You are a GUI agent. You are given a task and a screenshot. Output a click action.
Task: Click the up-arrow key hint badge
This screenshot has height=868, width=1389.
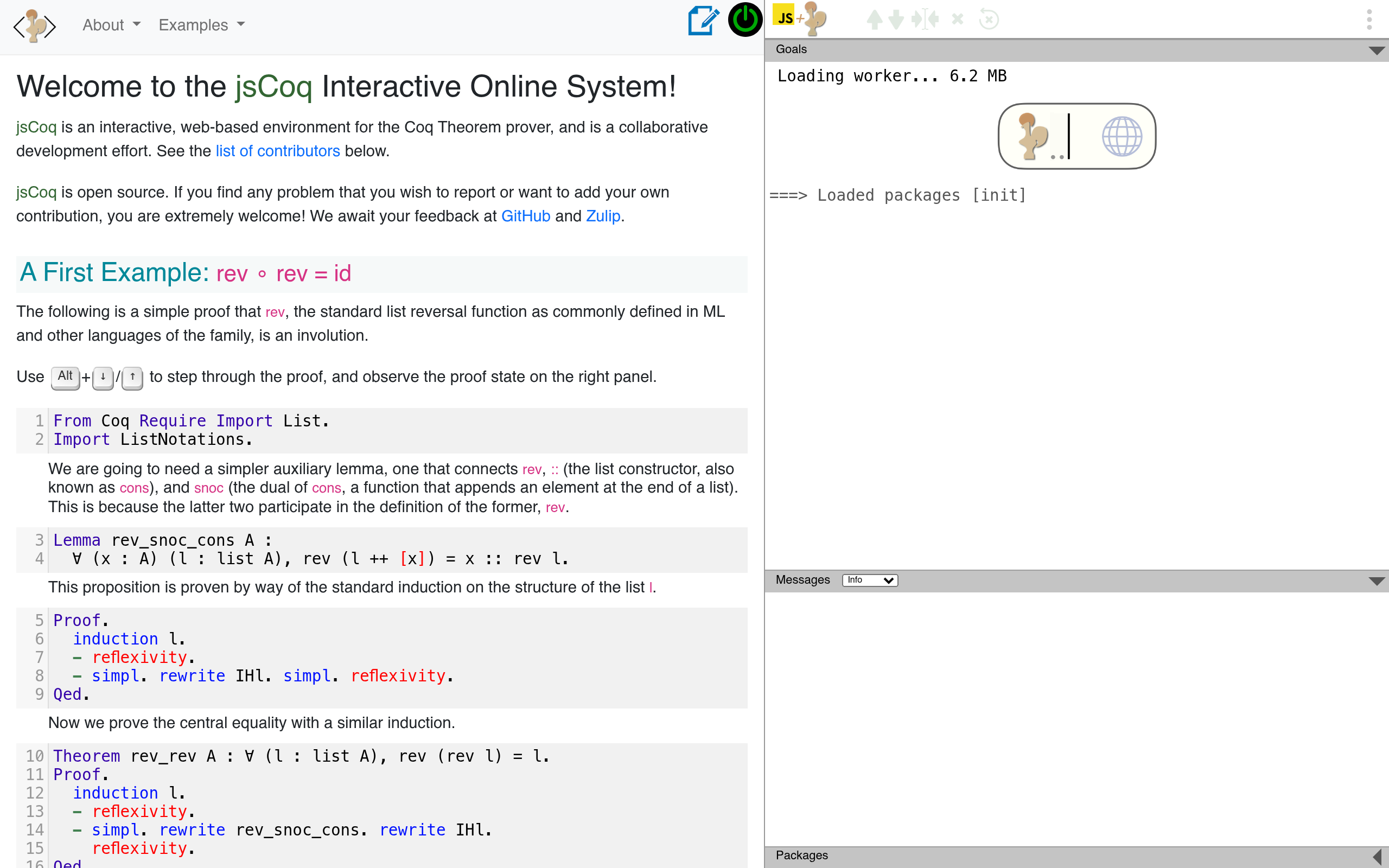132,378
